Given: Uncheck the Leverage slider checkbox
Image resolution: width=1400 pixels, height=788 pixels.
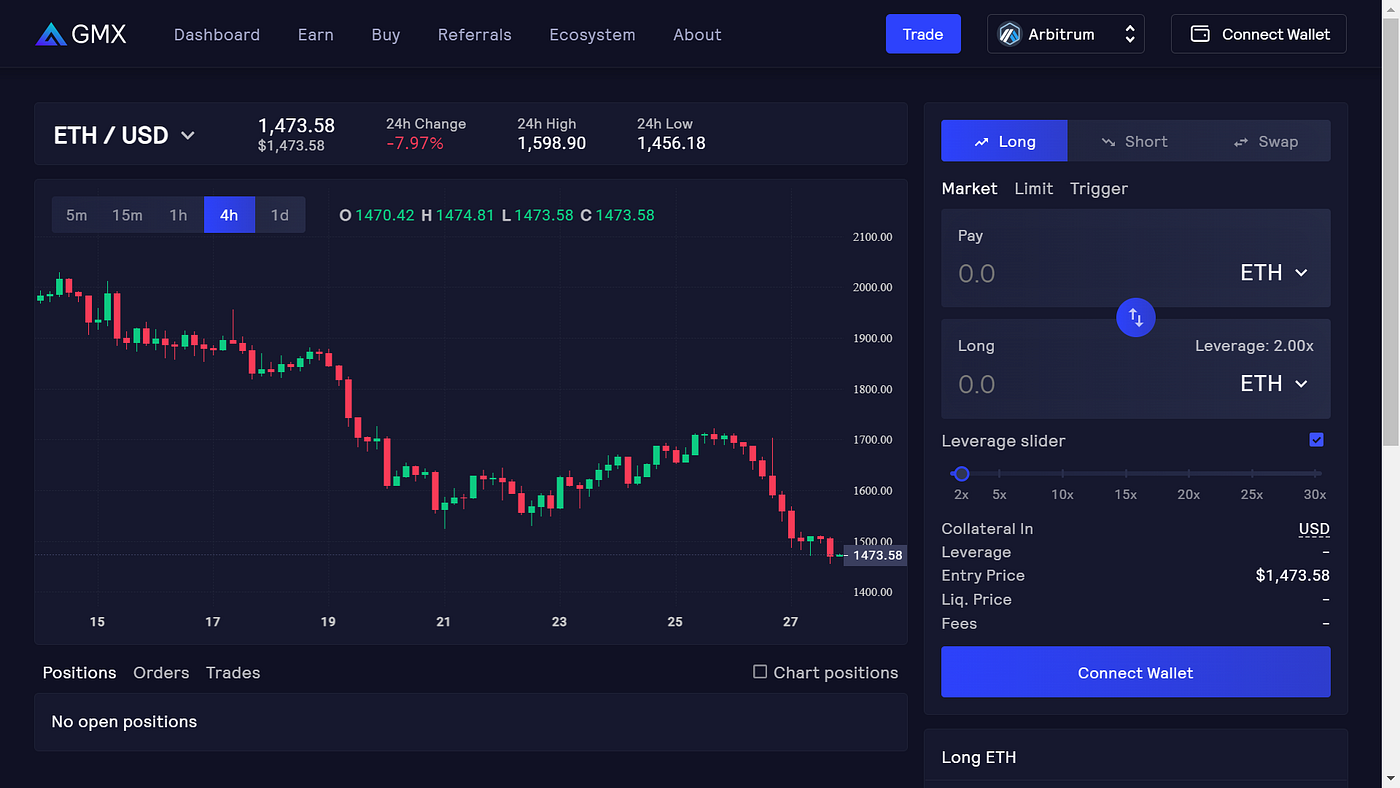Looking at the screenshot, I should click(1316, 439).
